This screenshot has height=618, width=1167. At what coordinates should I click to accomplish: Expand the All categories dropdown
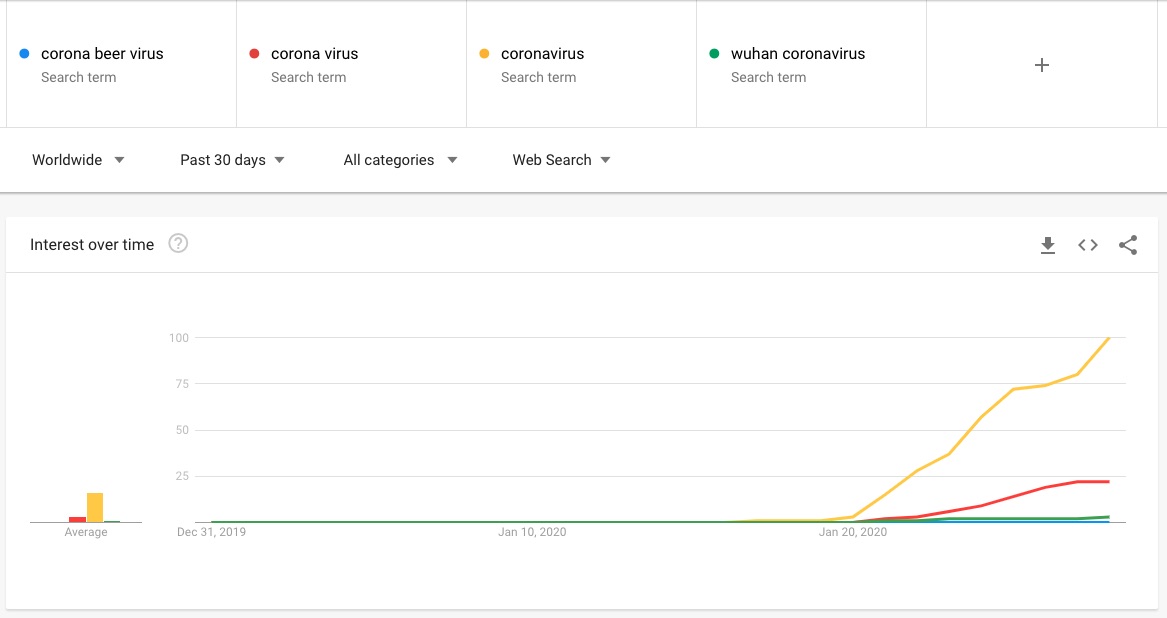[400, 160]
